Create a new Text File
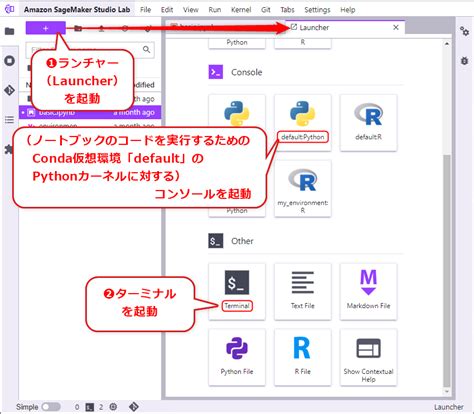Image resolution: width=474 pixels, height=414 pixels. [x=302, y=292]
